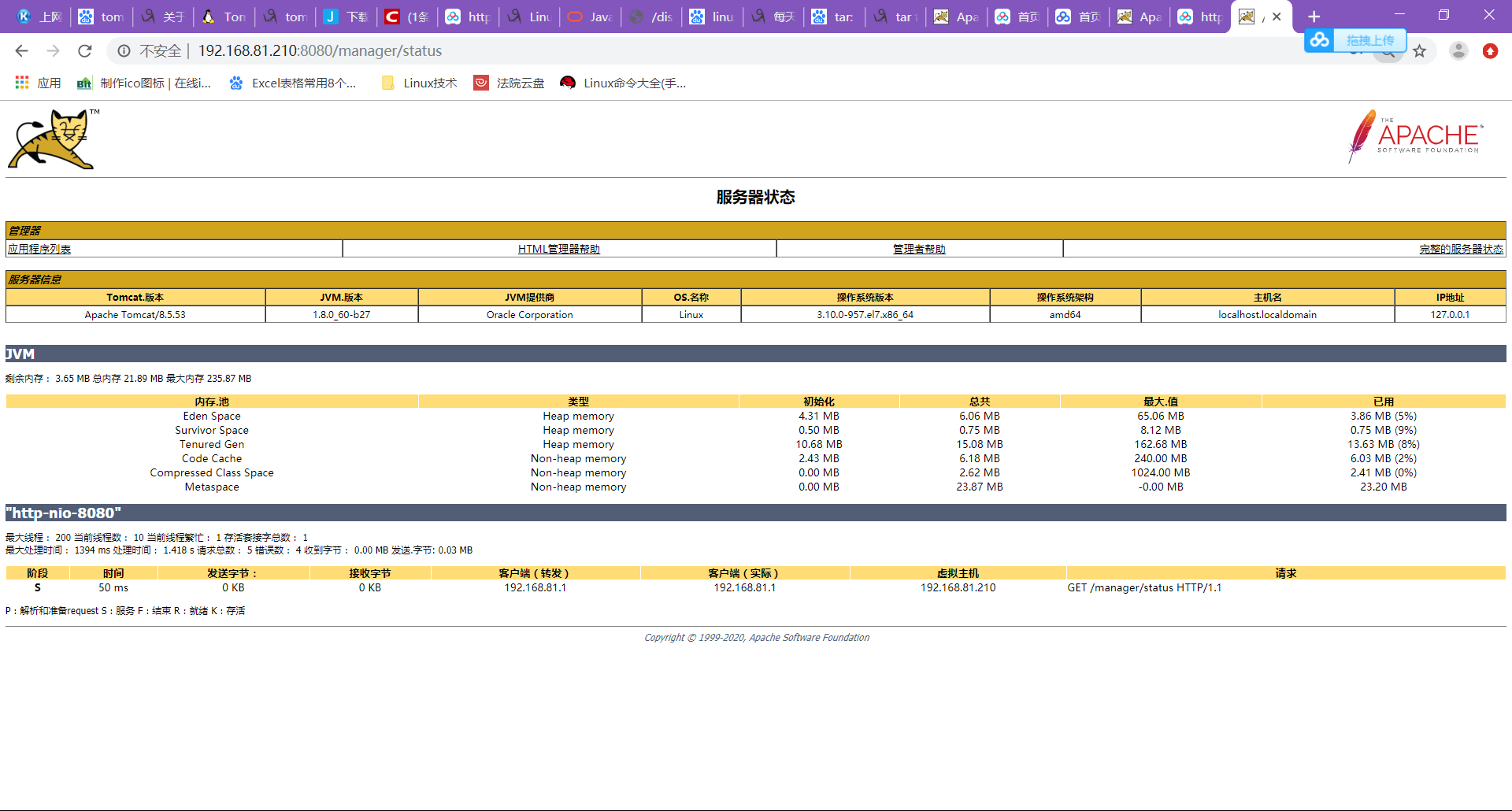This screenshot has height=811, width=1512.
Task: Click the Apache Software Foundation logo
Action: click(1415, 136)
